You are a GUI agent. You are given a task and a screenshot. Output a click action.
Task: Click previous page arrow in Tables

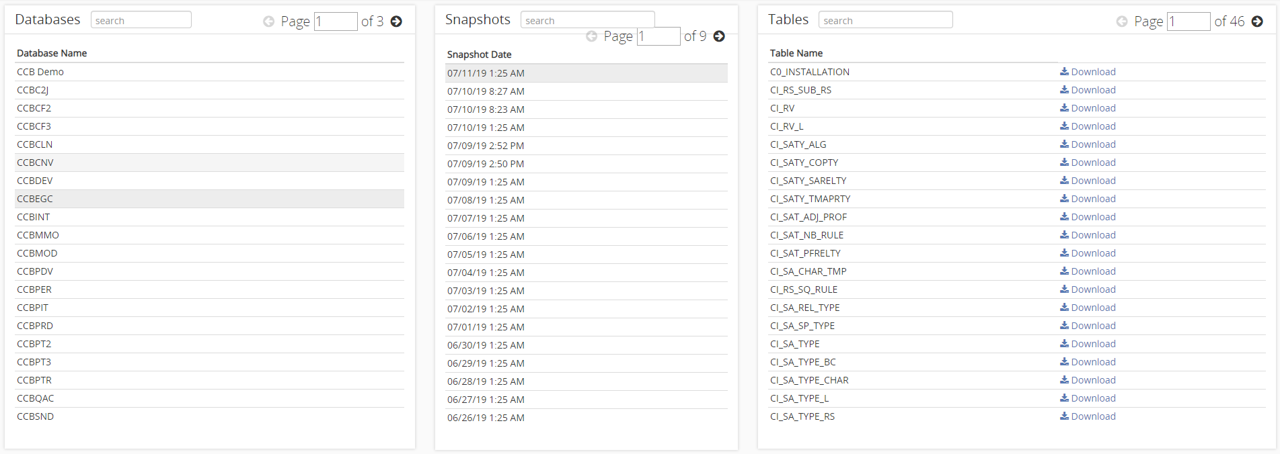1122,21
